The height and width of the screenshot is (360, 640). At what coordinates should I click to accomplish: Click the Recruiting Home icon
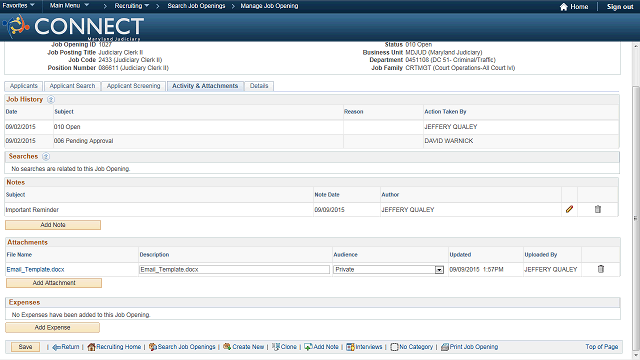pos(91,347)
